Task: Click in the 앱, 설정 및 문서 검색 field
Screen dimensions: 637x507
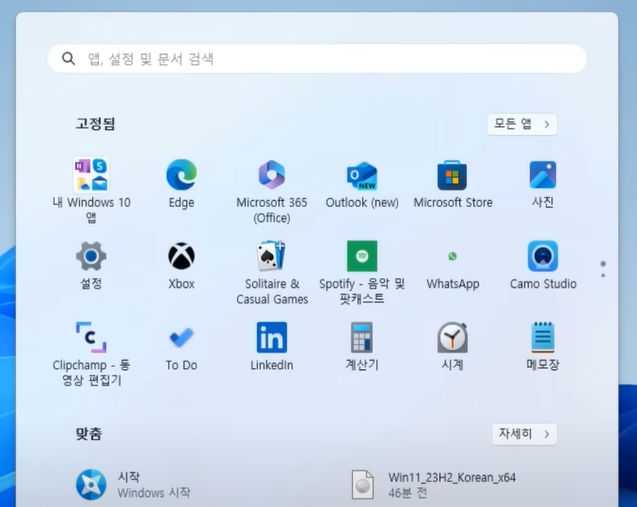Action: [317, 59]
